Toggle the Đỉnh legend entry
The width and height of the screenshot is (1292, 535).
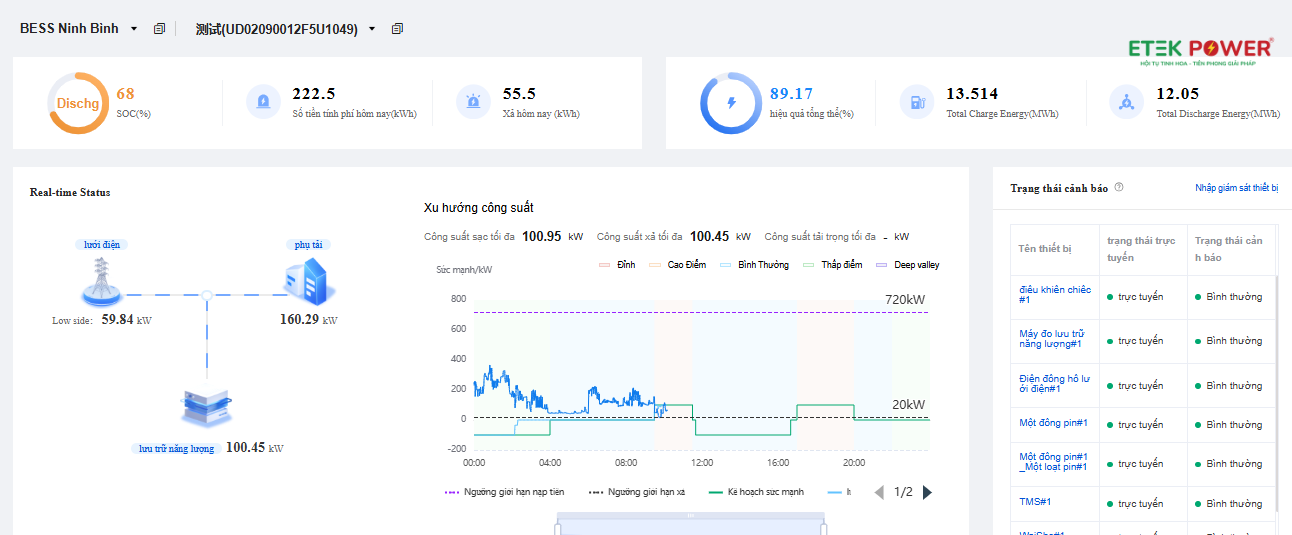point(617,265)
